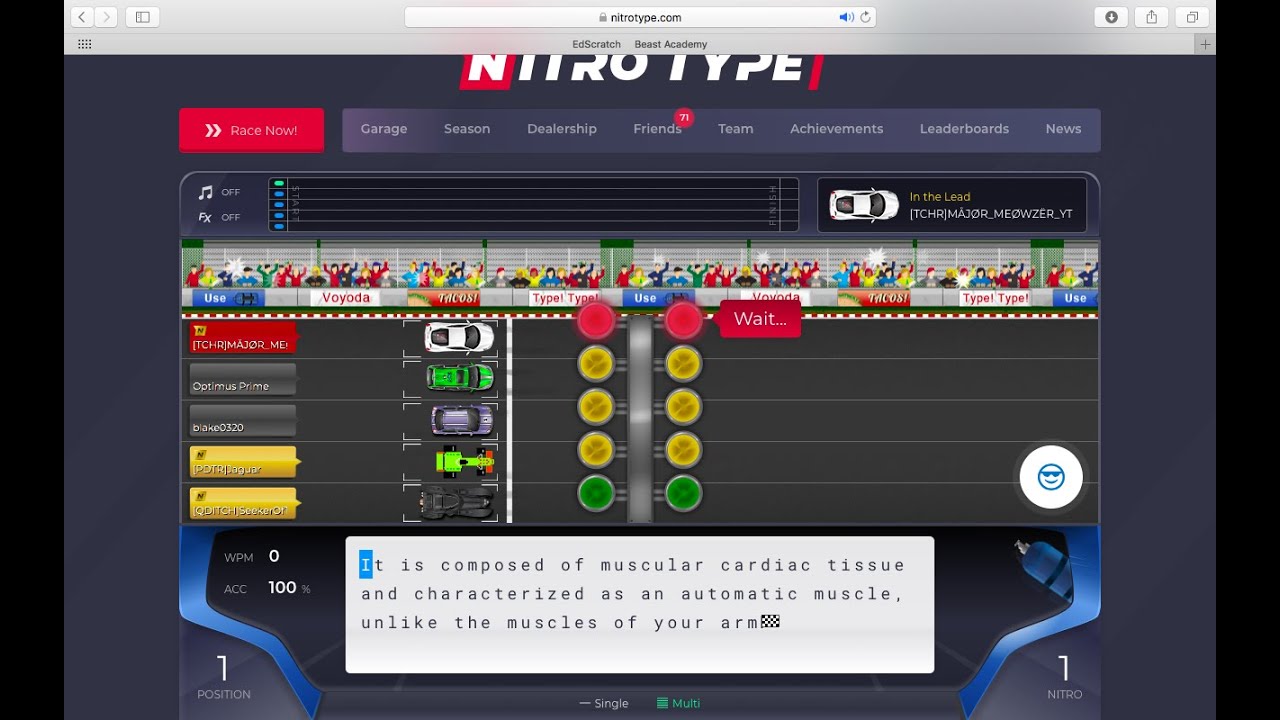Screen dimensions: 1280x720
Task: Go back in Safari
Action: tap(82, 17)
